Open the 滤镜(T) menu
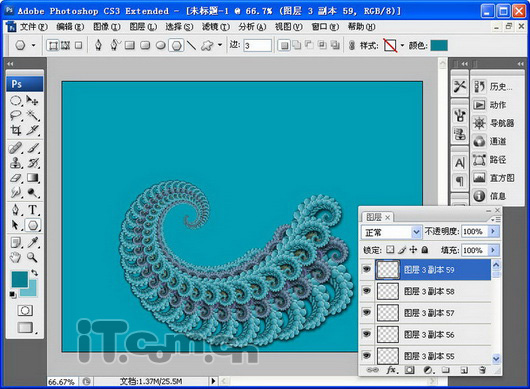530x389 pixels. tap(216, 27)
